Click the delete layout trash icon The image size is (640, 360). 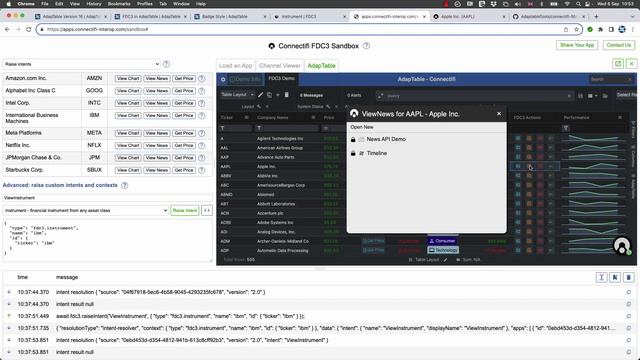pos(287,95)
